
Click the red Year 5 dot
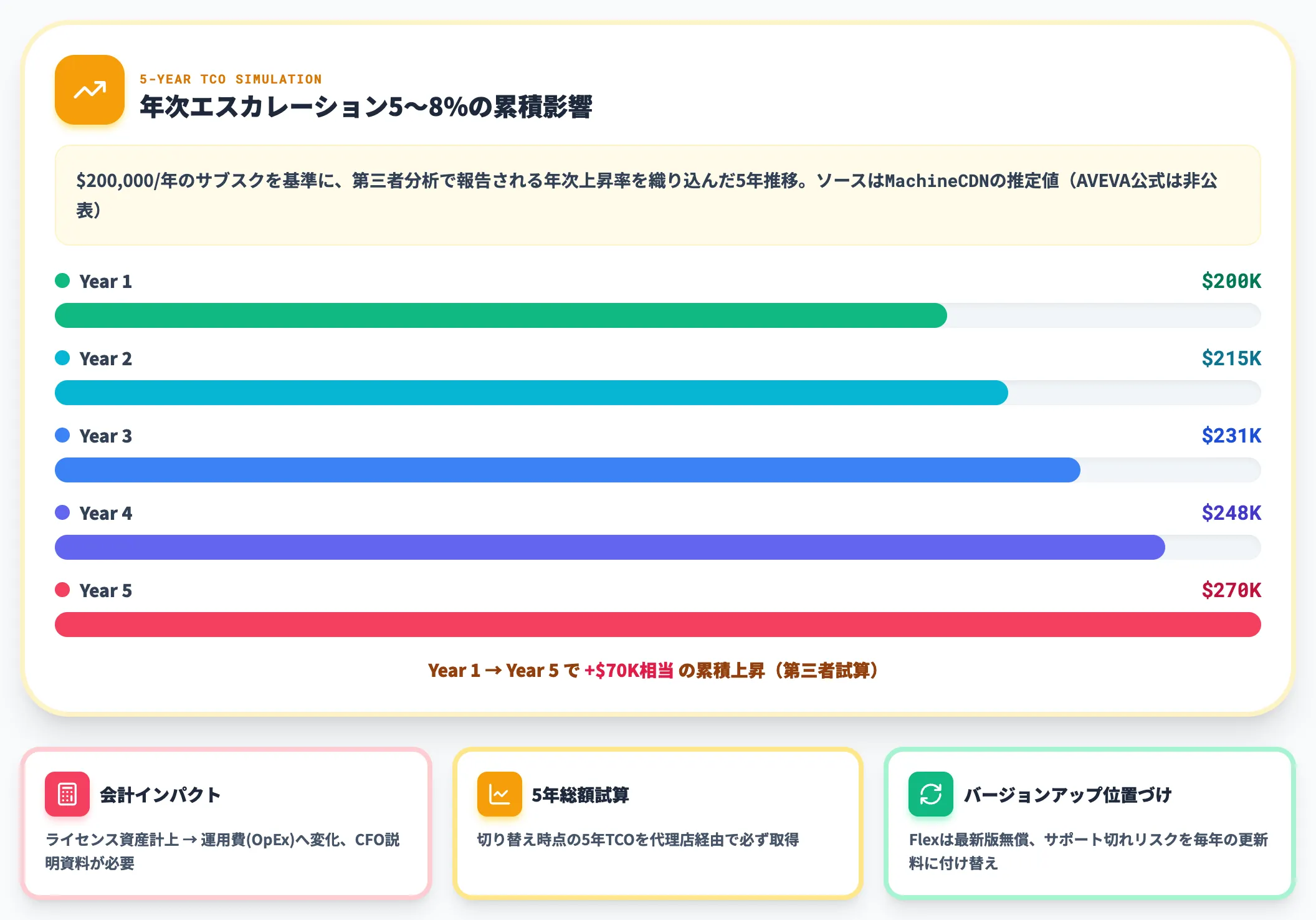tap(62, 590)
